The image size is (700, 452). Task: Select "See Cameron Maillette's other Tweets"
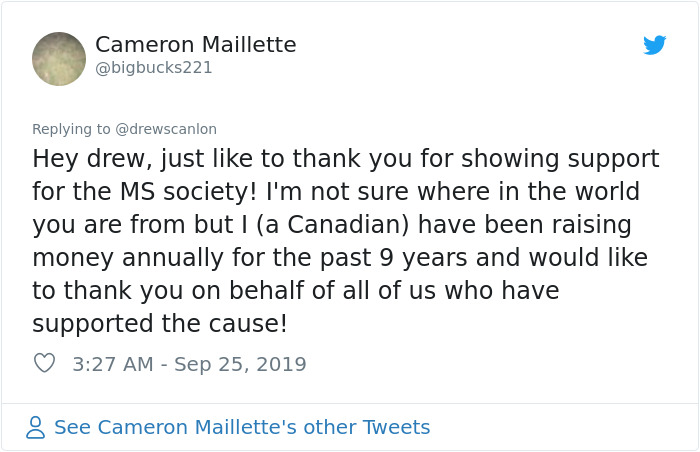click(x=242, y=428)
